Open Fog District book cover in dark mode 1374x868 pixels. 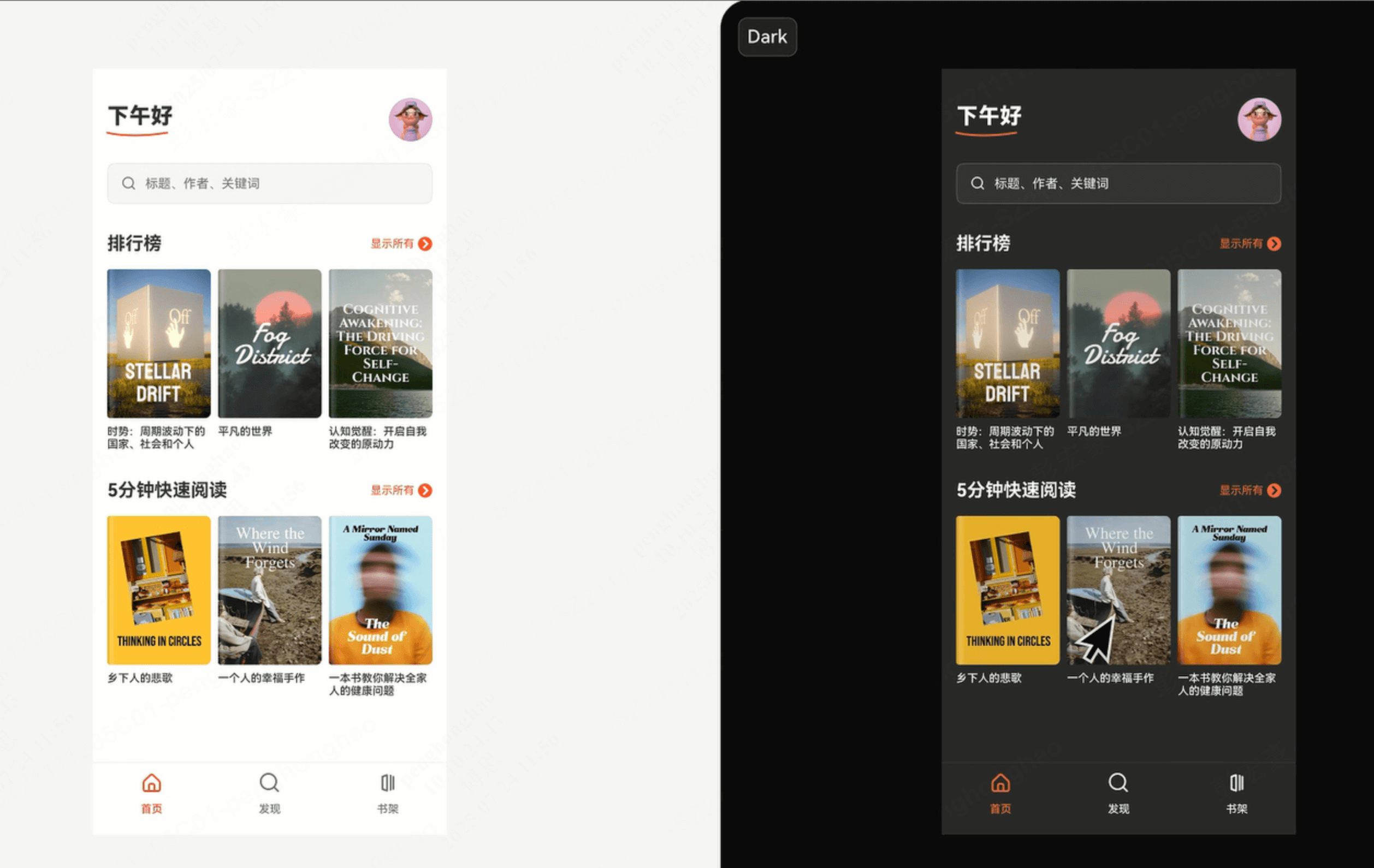point(1118,343)
